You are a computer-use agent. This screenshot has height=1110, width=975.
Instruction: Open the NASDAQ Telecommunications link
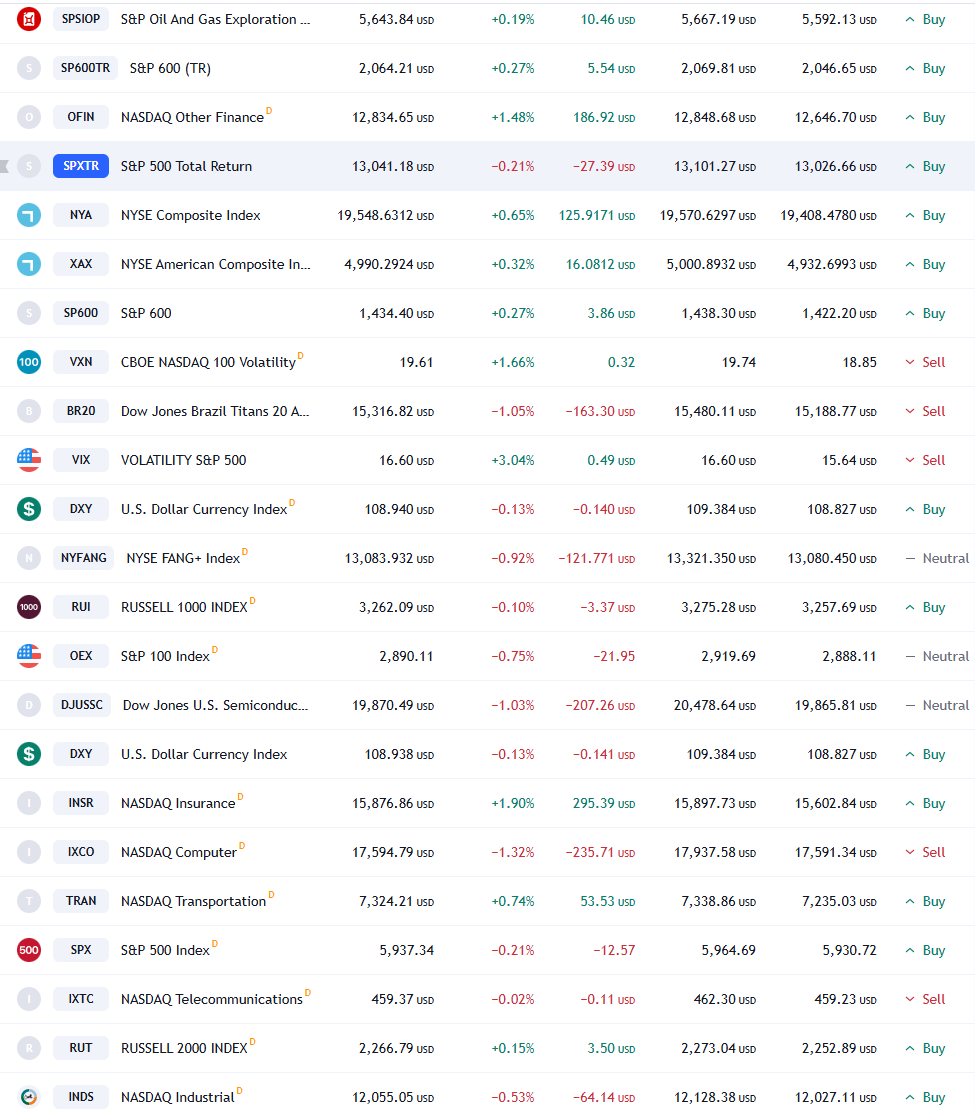[212, 1000]
